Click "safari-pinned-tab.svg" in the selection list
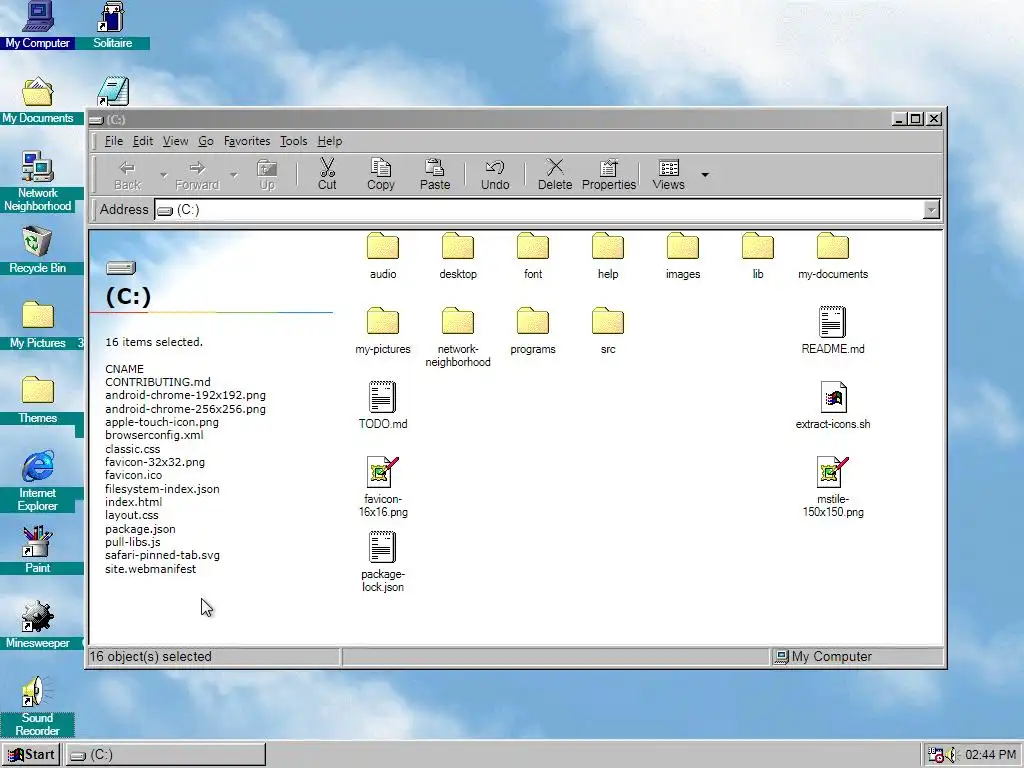Viewport: 1024px width, 768px height. [162, 555]
